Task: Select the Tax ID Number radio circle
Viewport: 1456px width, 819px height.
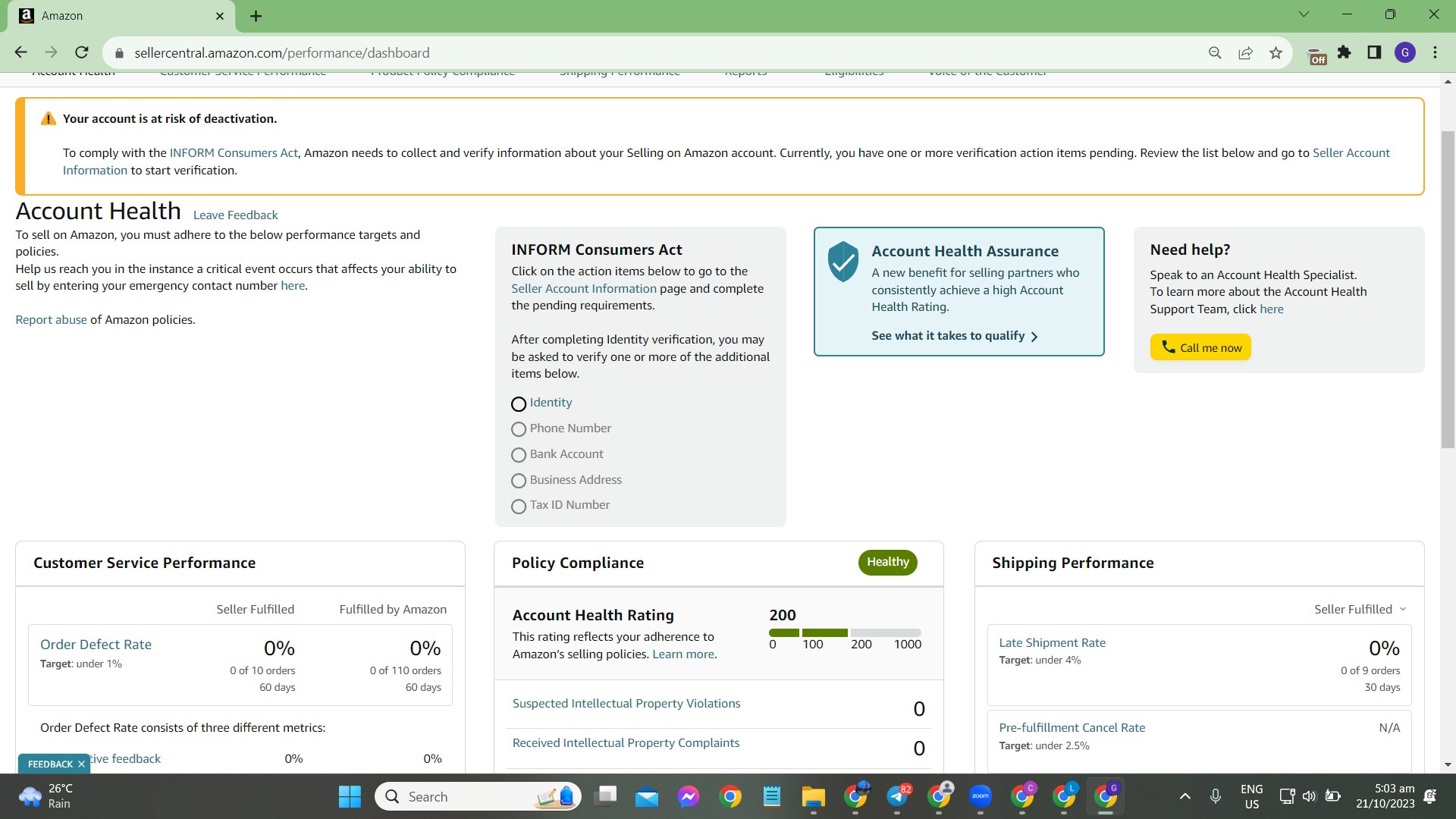Action: click(x=519, y=507)
